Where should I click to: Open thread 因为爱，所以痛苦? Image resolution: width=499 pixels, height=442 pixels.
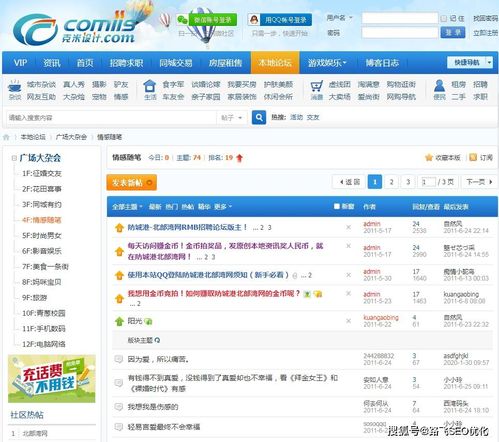(159, 359)
